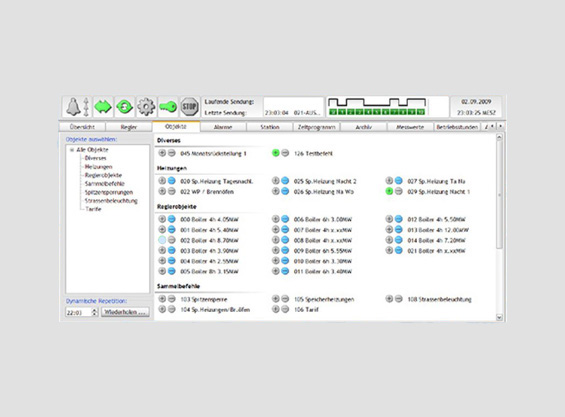Click the green key icon
Viewport: 565px width, 417px height.
pyautogui.click(x=168, y=107)
